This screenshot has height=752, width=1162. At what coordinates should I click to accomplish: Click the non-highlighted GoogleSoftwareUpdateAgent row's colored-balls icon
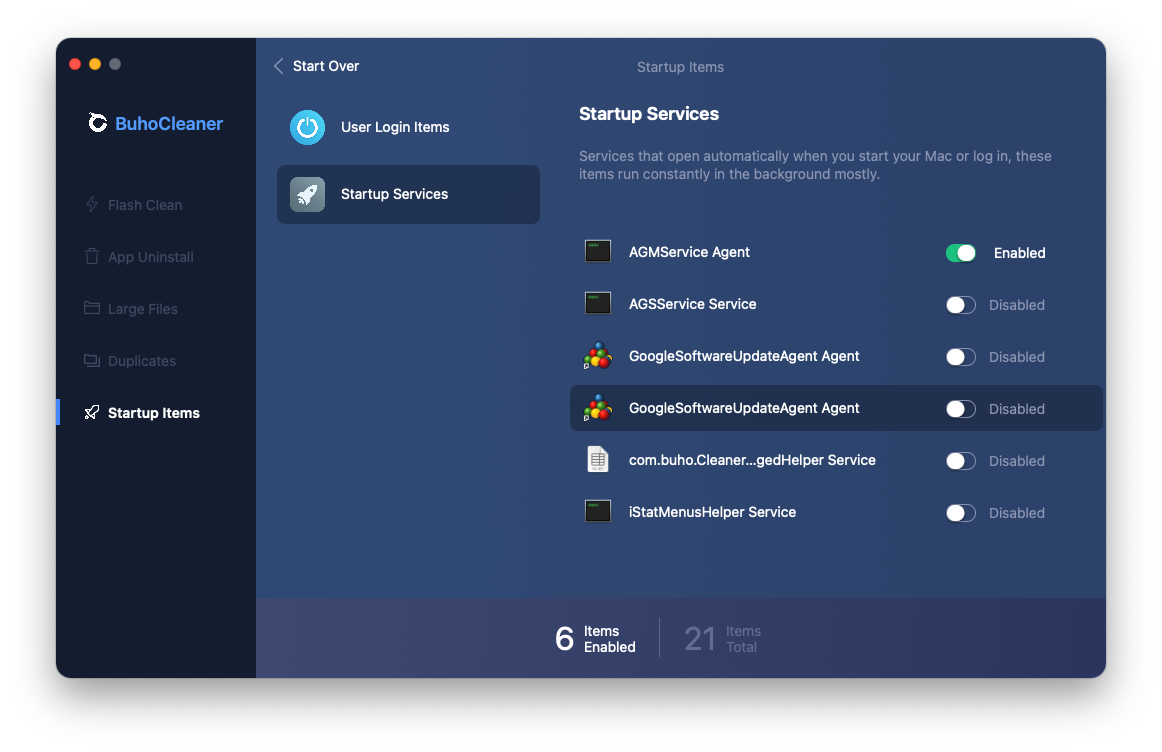pos(597,356)
